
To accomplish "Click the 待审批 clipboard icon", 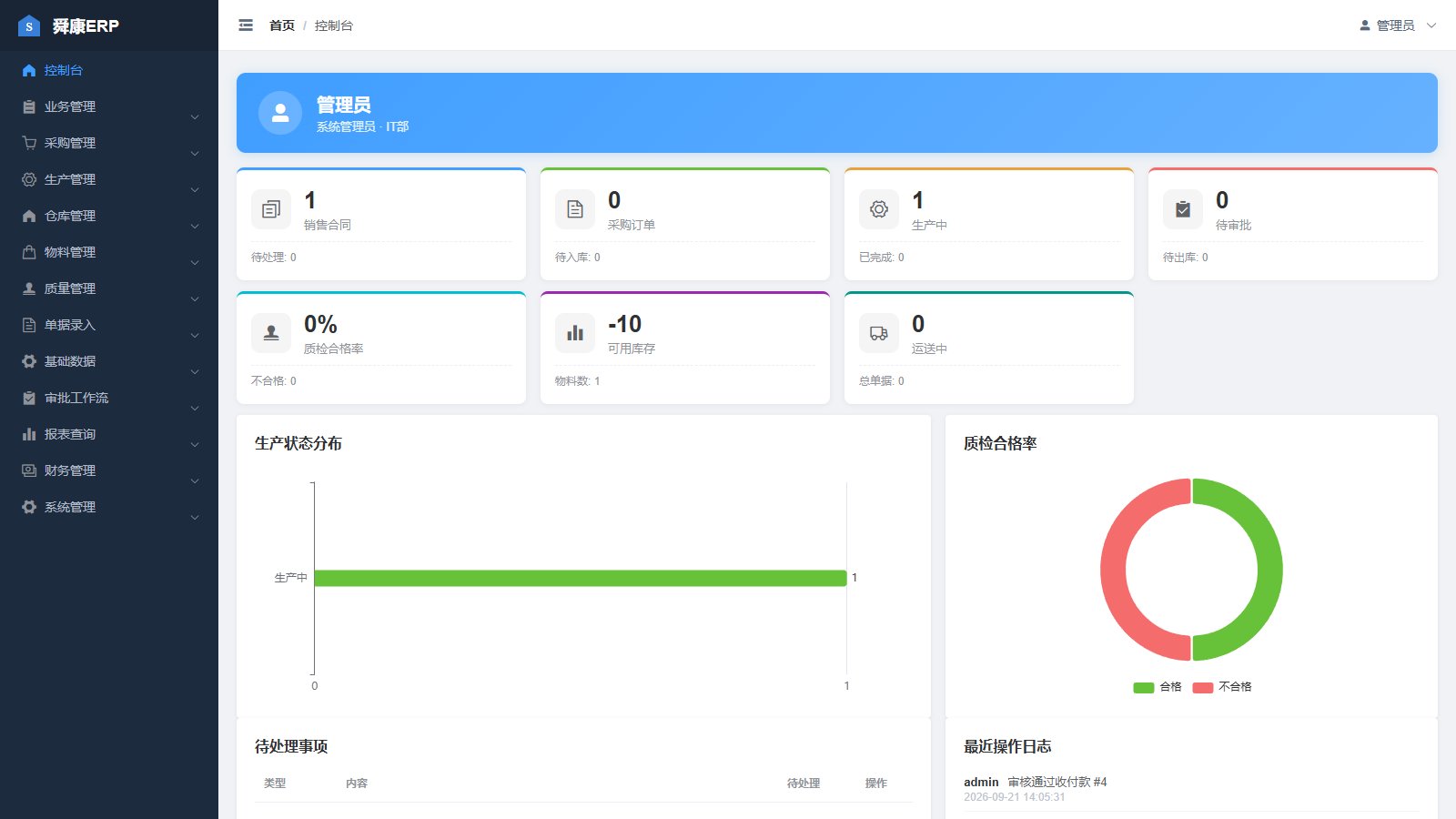I will coord(1183,209).
